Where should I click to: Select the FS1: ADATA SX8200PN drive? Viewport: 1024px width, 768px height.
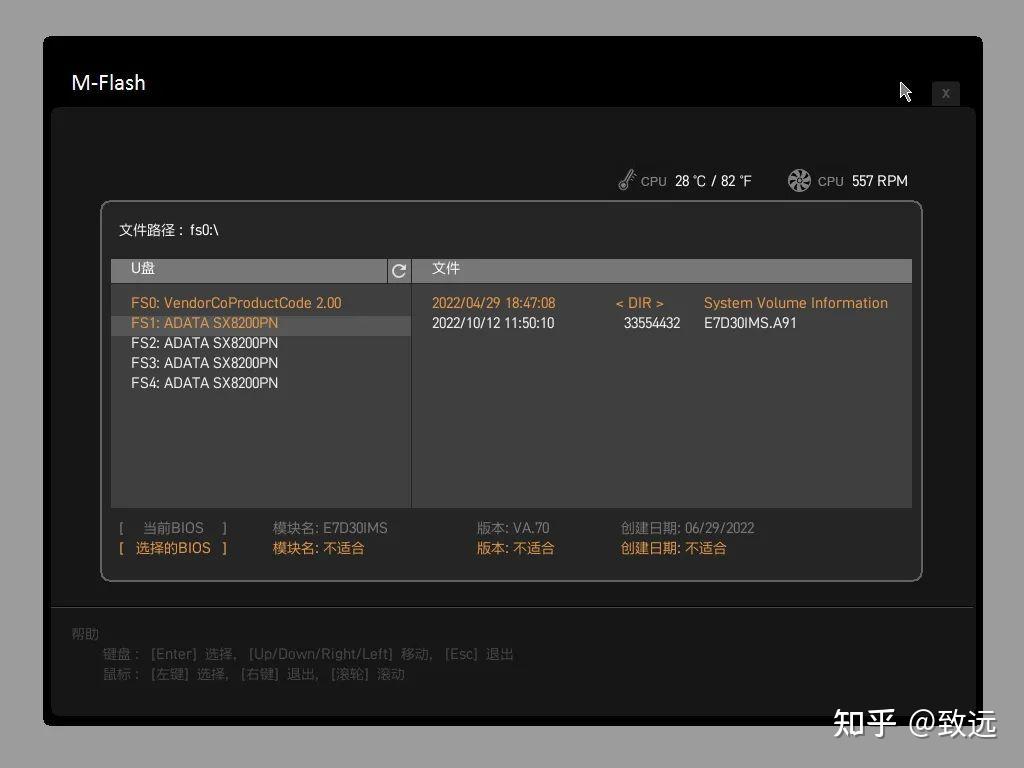click(x=204, y=322)
